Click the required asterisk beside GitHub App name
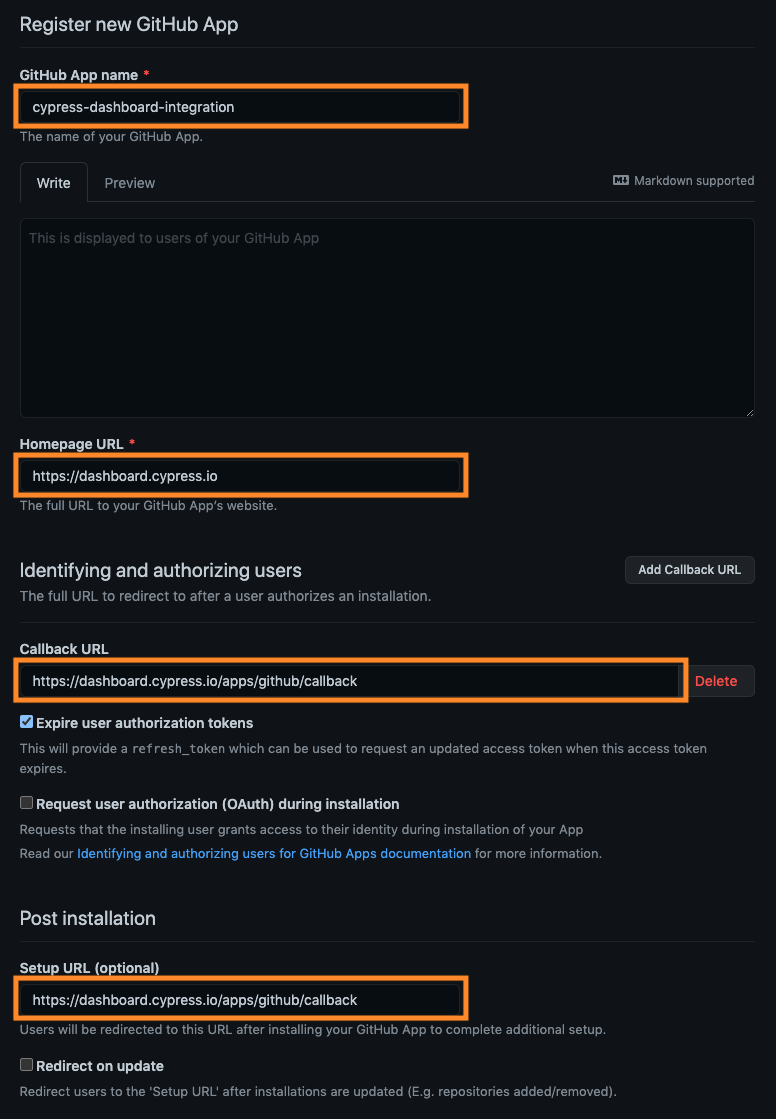776x1119 pixels. [146, 74]
